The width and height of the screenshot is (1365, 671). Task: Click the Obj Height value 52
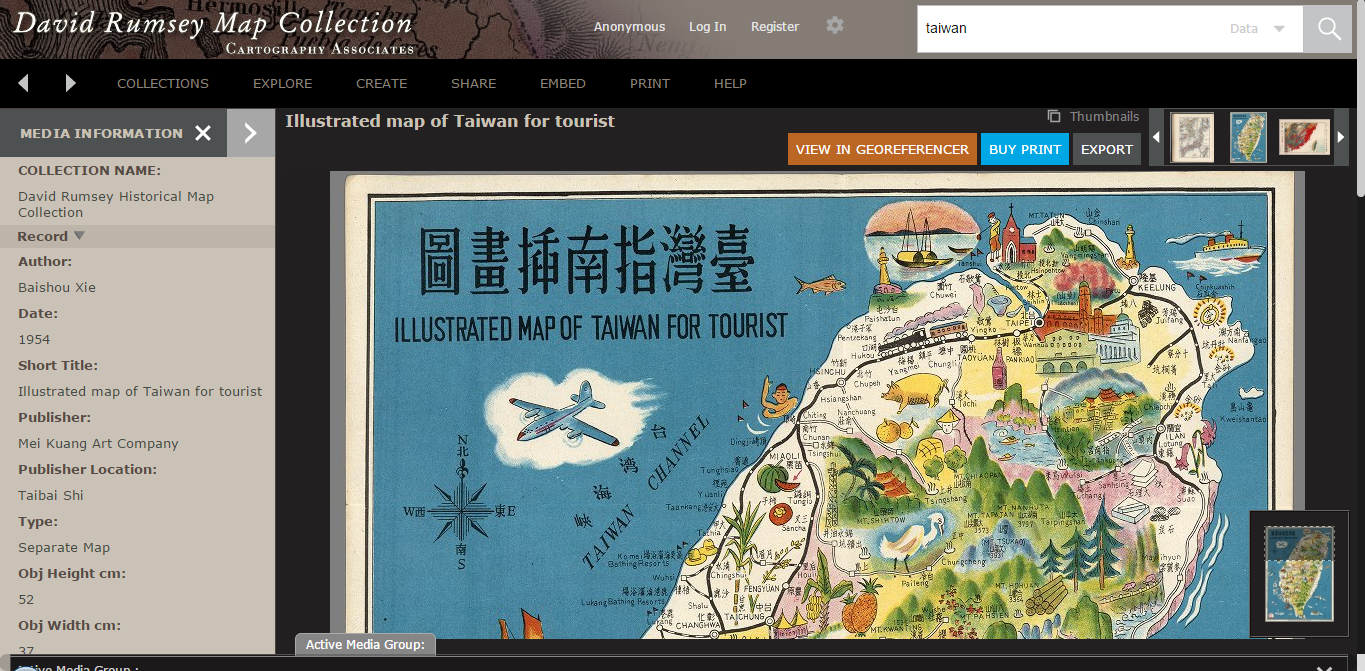(26, 600)
